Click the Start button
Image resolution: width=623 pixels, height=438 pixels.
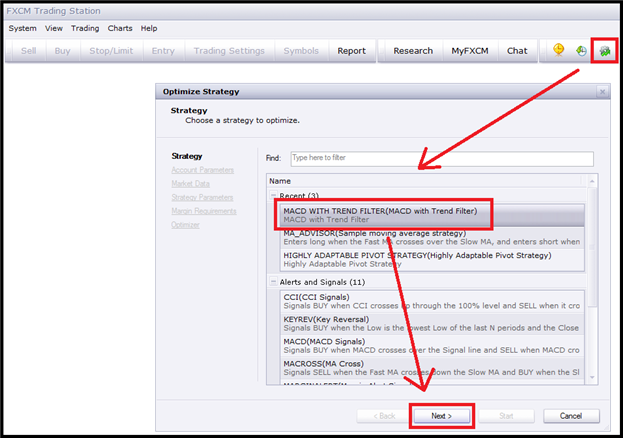(x=506, y=416)
